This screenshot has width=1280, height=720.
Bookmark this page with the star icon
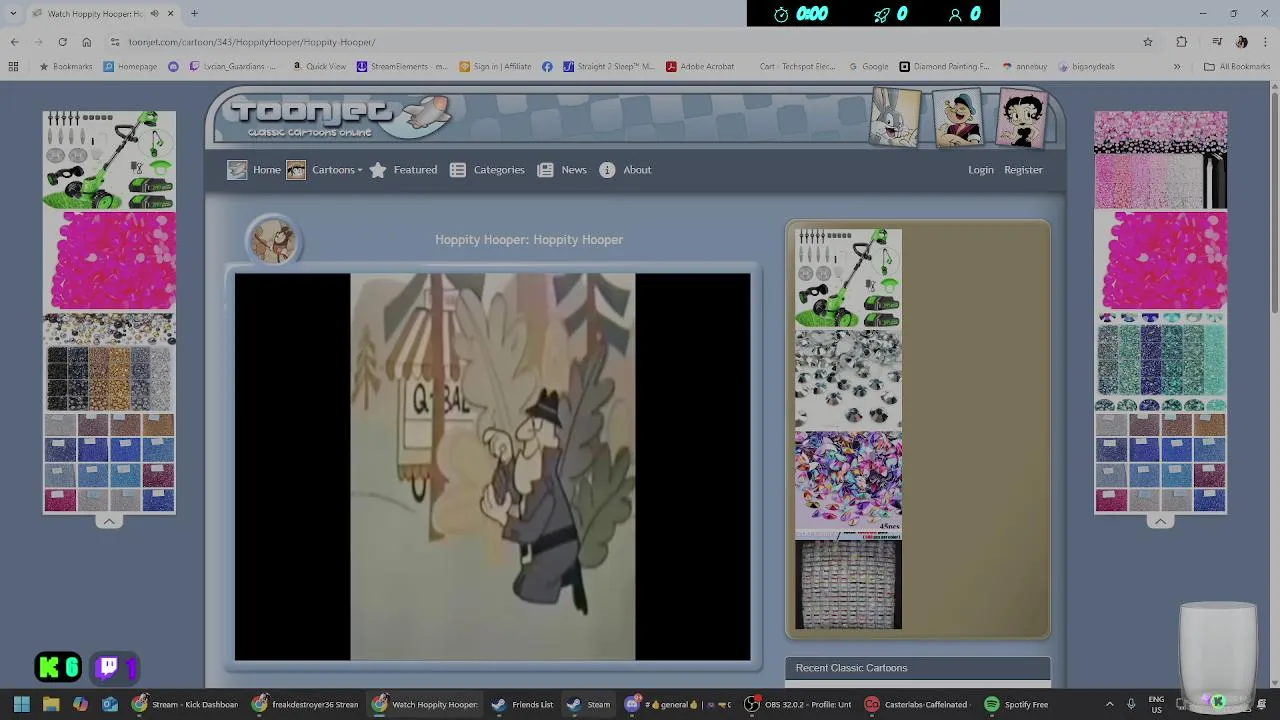[1148, 42]
